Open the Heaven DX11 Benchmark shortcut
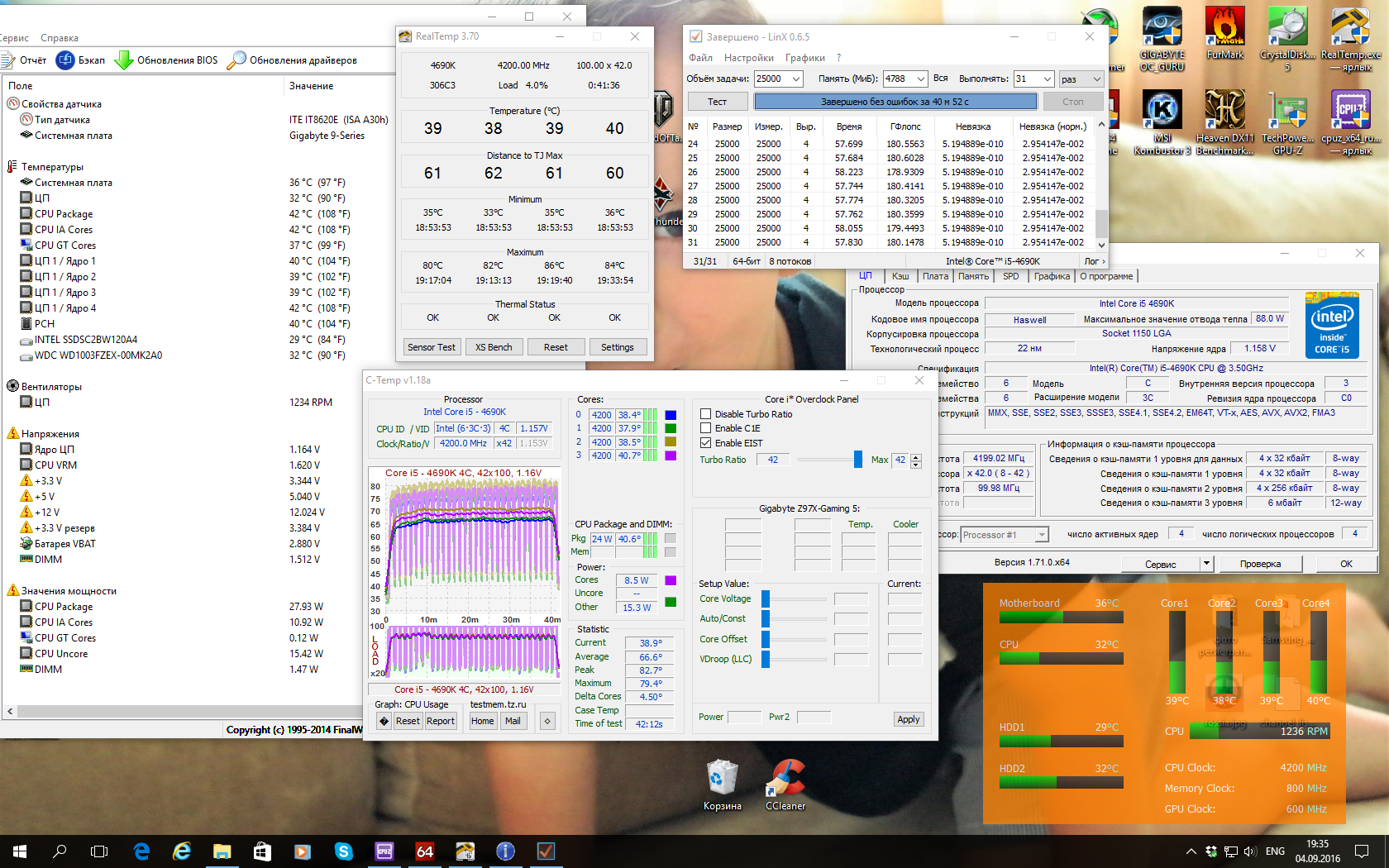 pyautogui.click(x=1224, y=122)
